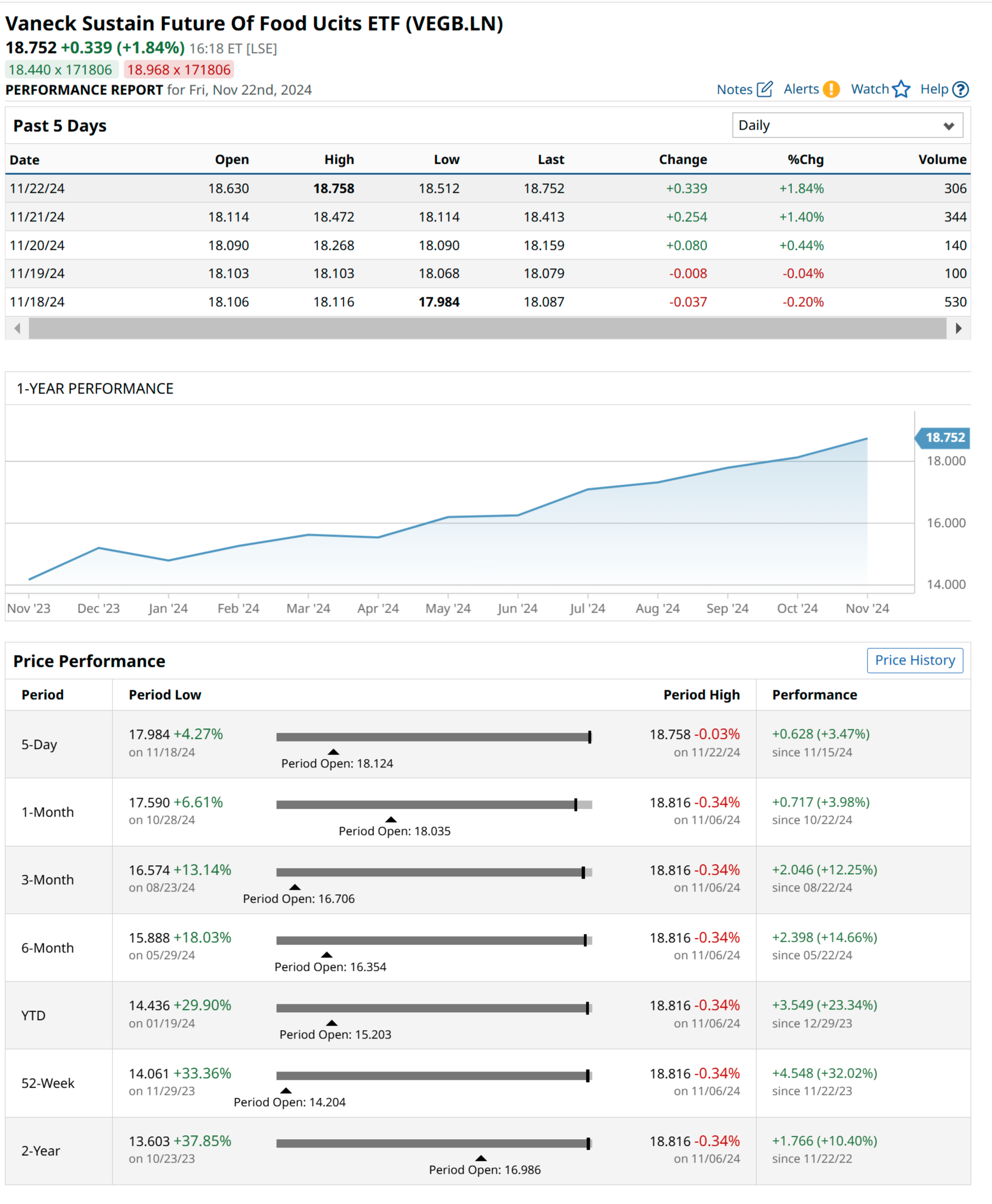
Task: Click the Period Open 16.986 marker triangle
Action: [x=481, y=1158]
